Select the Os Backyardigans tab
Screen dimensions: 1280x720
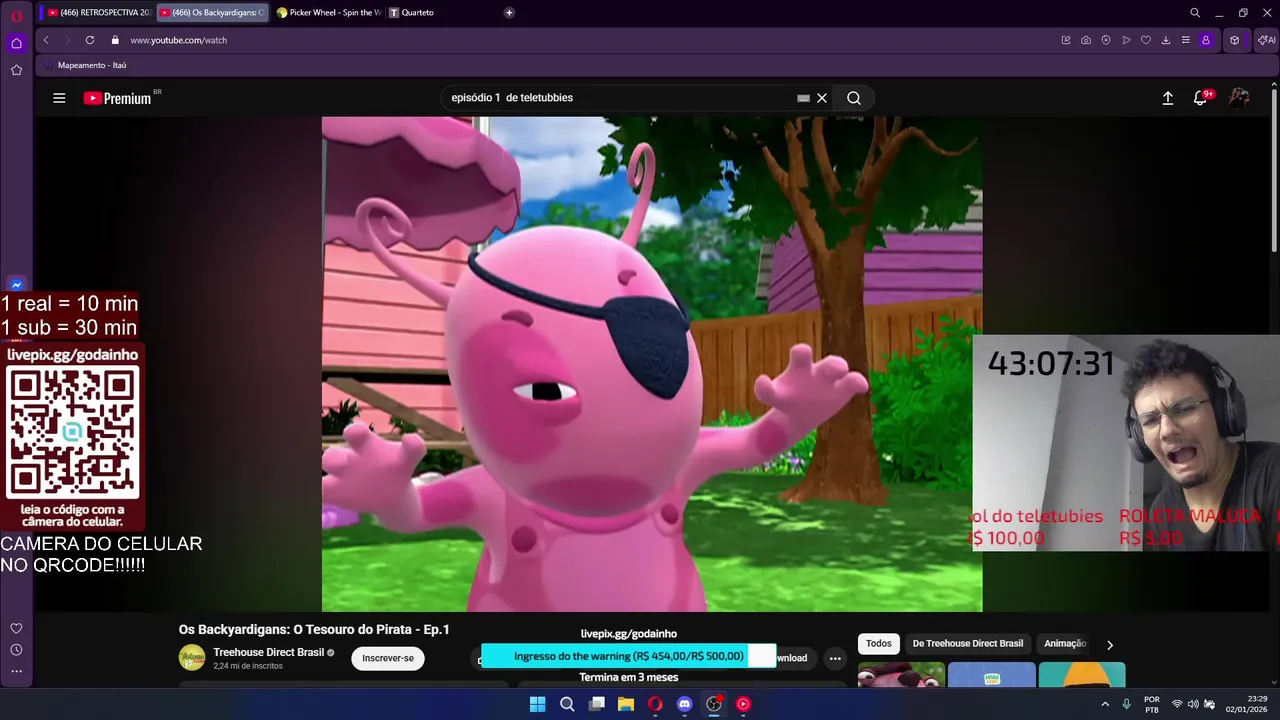tap(212, 13)
